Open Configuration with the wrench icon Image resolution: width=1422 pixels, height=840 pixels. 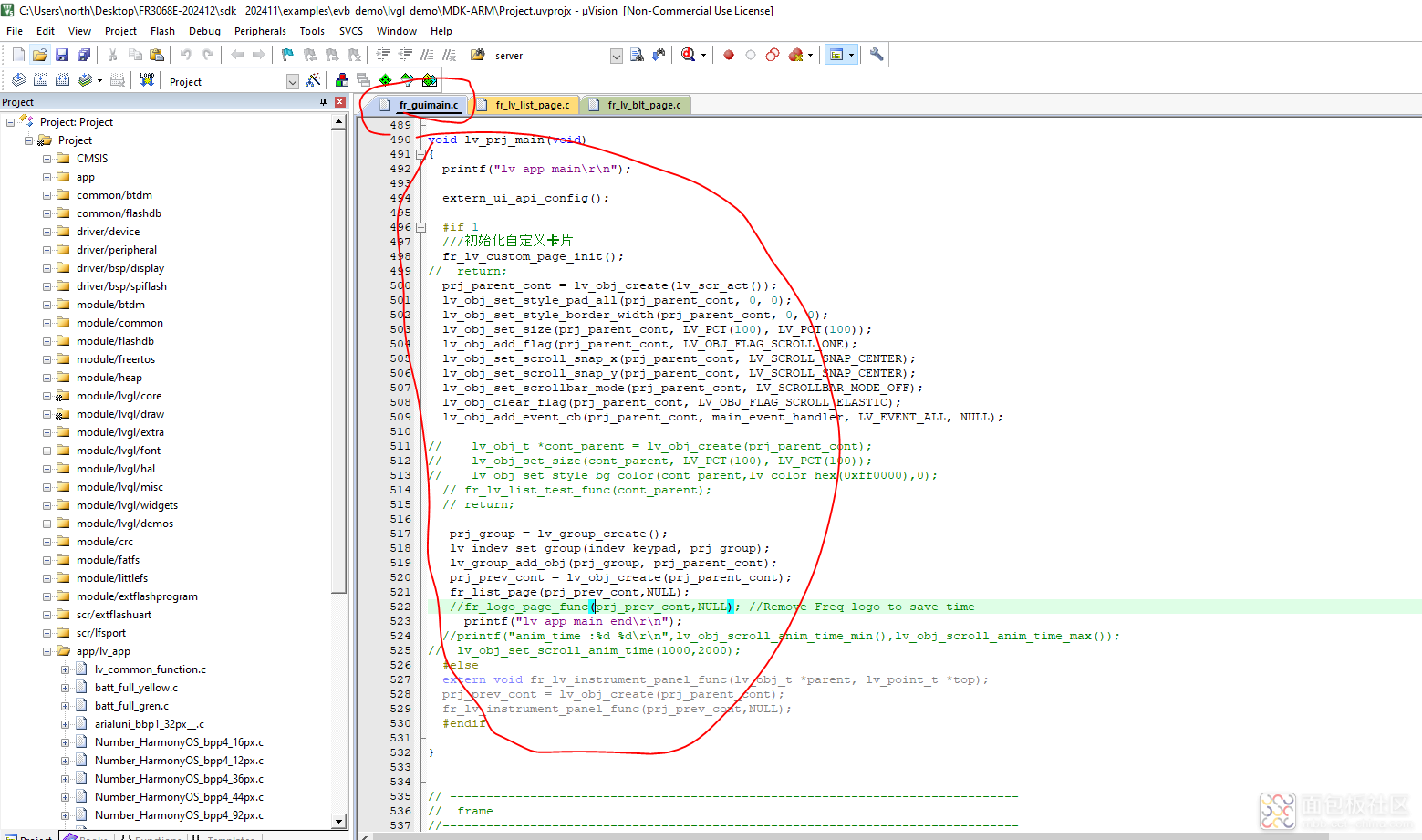click(877, 55)
